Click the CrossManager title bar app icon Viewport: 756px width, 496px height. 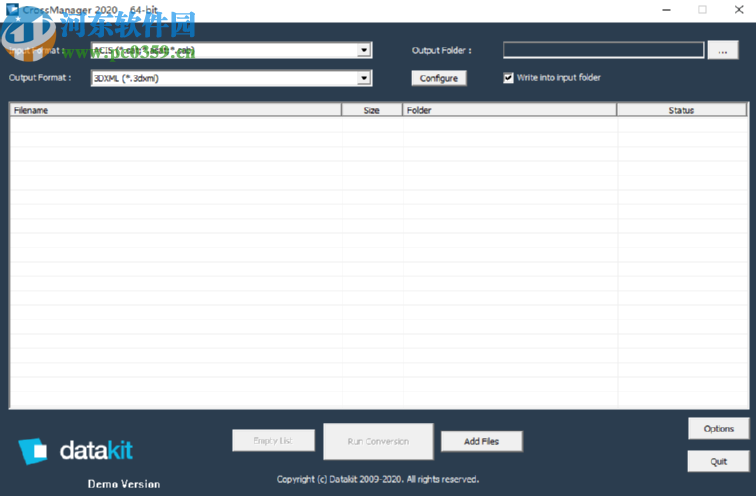point(12,9)
